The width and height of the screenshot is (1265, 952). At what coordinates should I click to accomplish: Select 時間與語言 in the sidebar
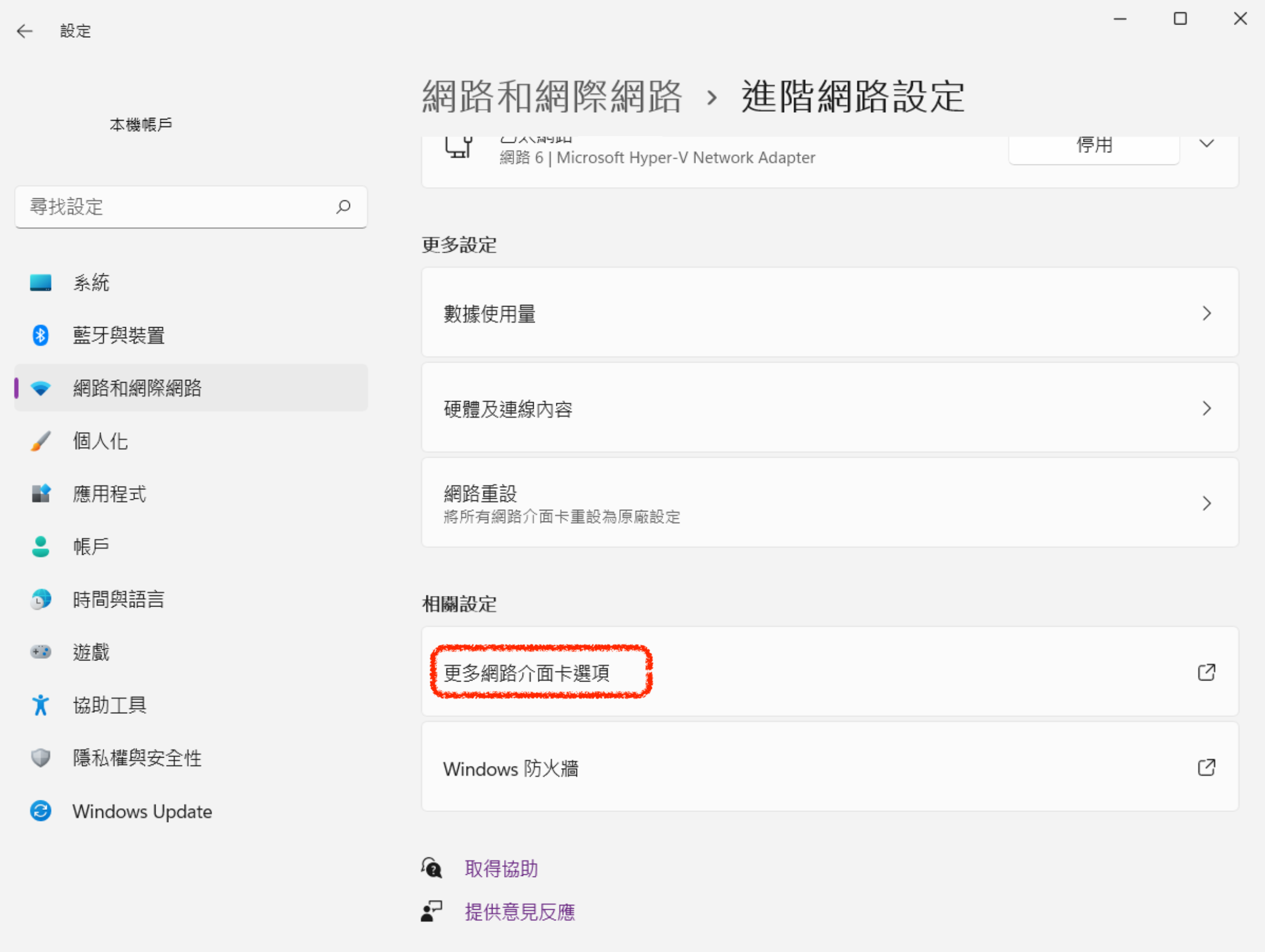coord(118,599)
